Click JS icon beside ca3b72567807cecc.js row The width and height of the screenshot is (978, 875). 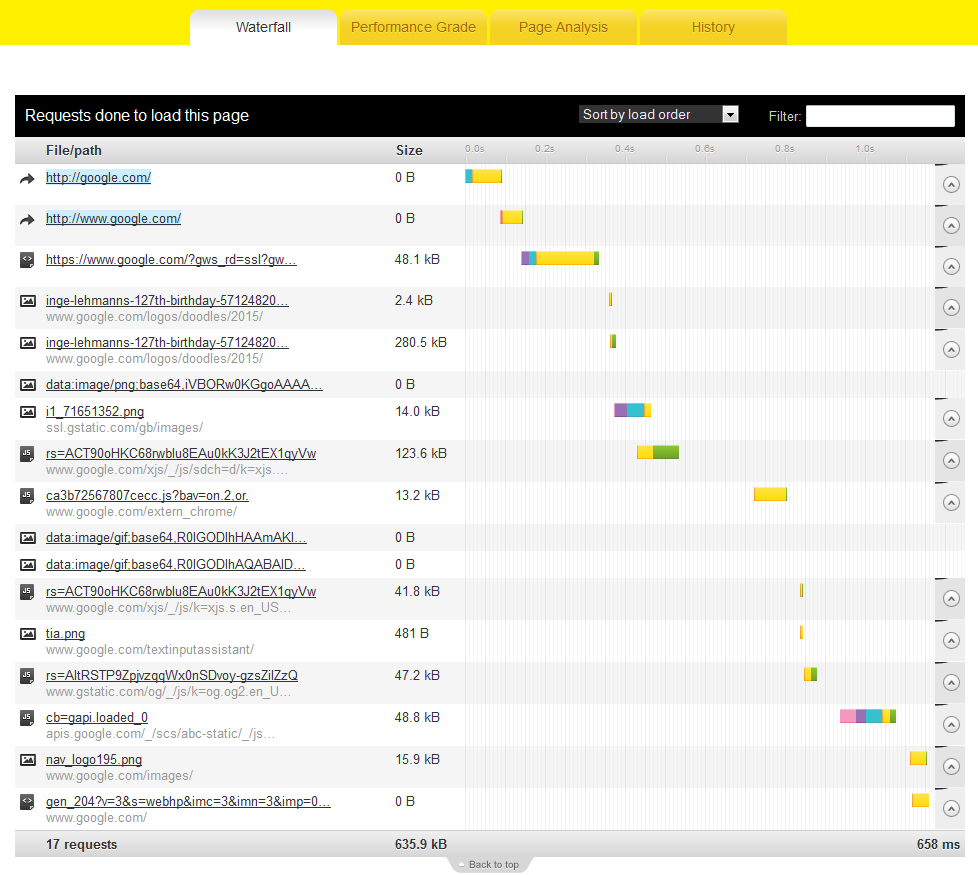[x=28, y=496]
